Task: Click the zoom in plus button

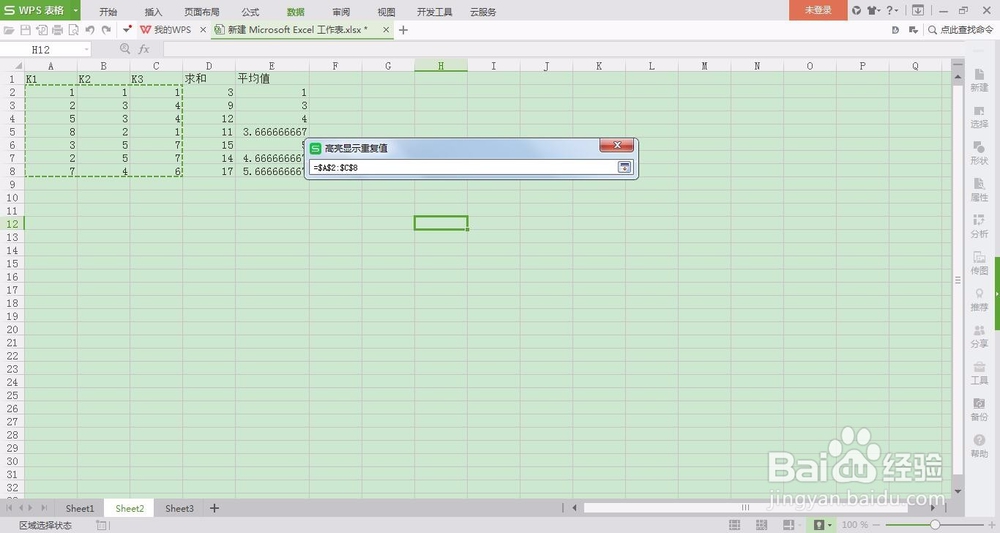Action: click(992, 525)
